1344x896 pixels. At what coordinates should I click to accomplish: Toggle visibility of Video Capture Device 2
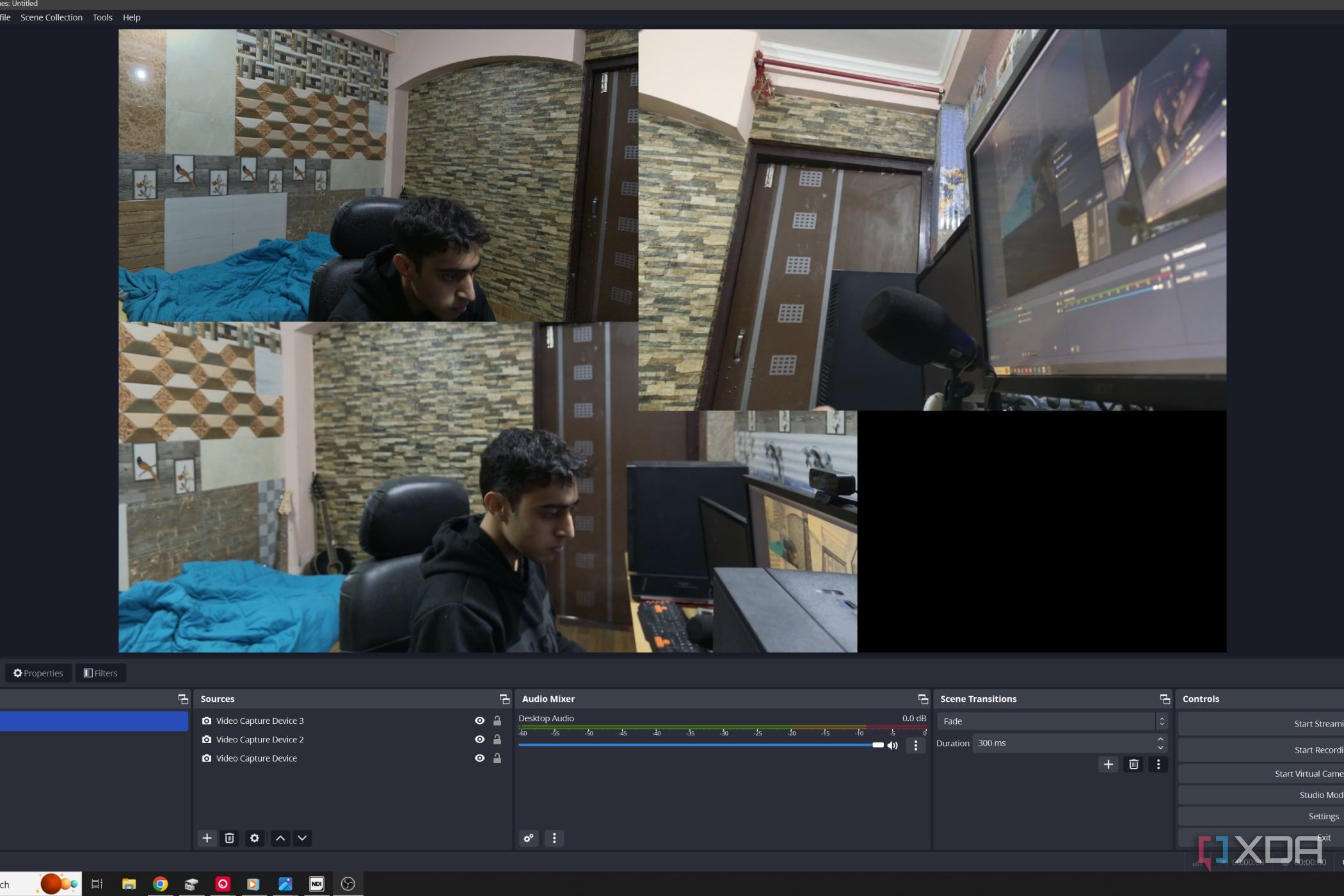[x=479, y=739]
